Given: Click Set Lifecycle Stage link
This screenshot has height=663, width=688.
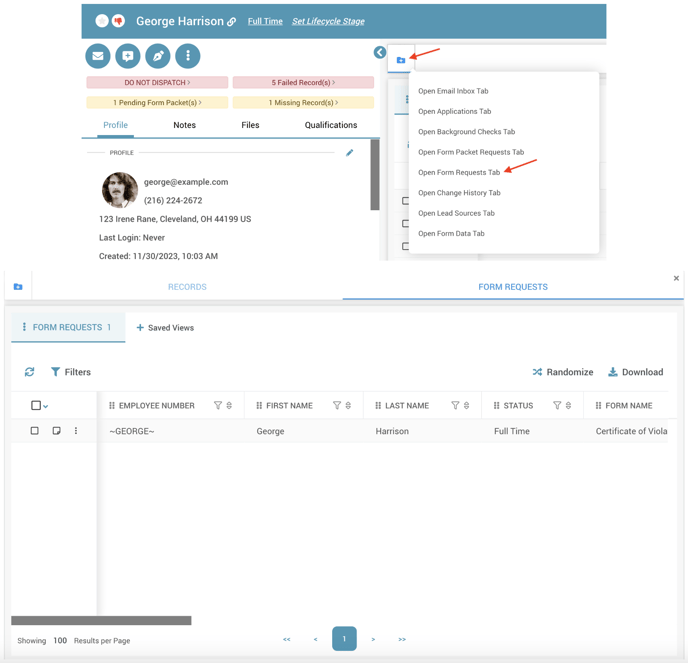Looking at the screenshot, I should tap(328, 21).
